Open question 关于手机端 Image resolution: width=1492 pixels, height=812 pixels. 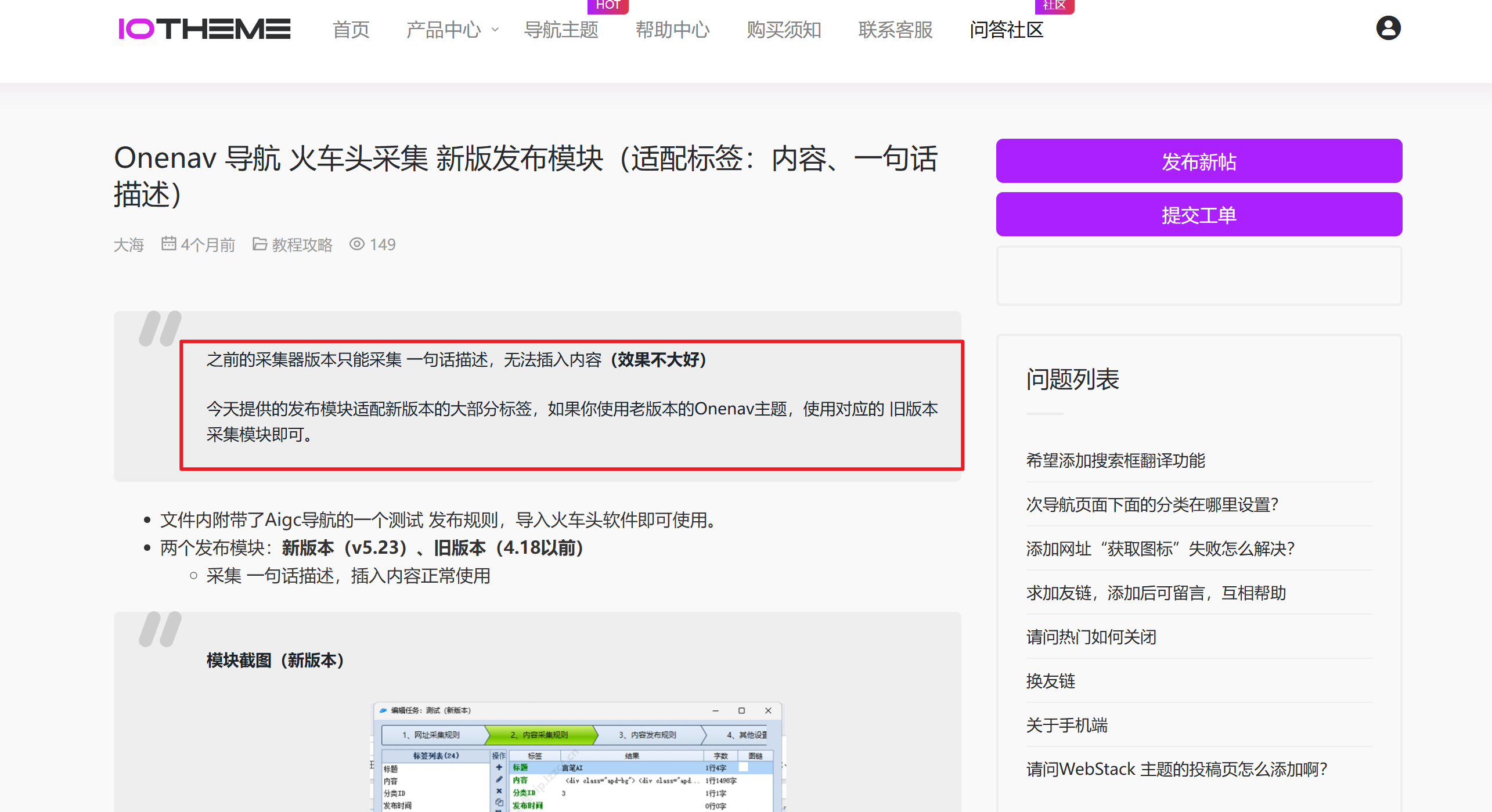coord(1066,725)
